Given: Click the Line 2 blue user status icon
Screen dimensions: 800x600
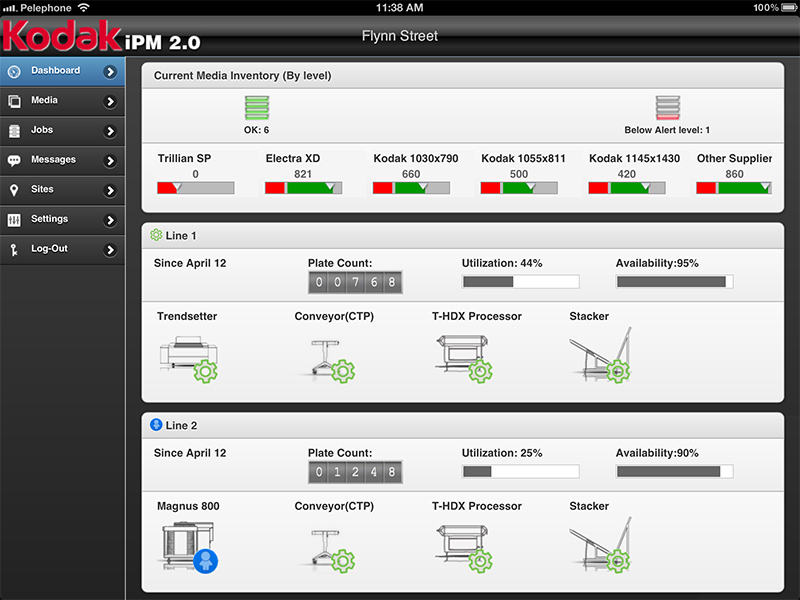Looking at the screenshot, I should 156,424.
